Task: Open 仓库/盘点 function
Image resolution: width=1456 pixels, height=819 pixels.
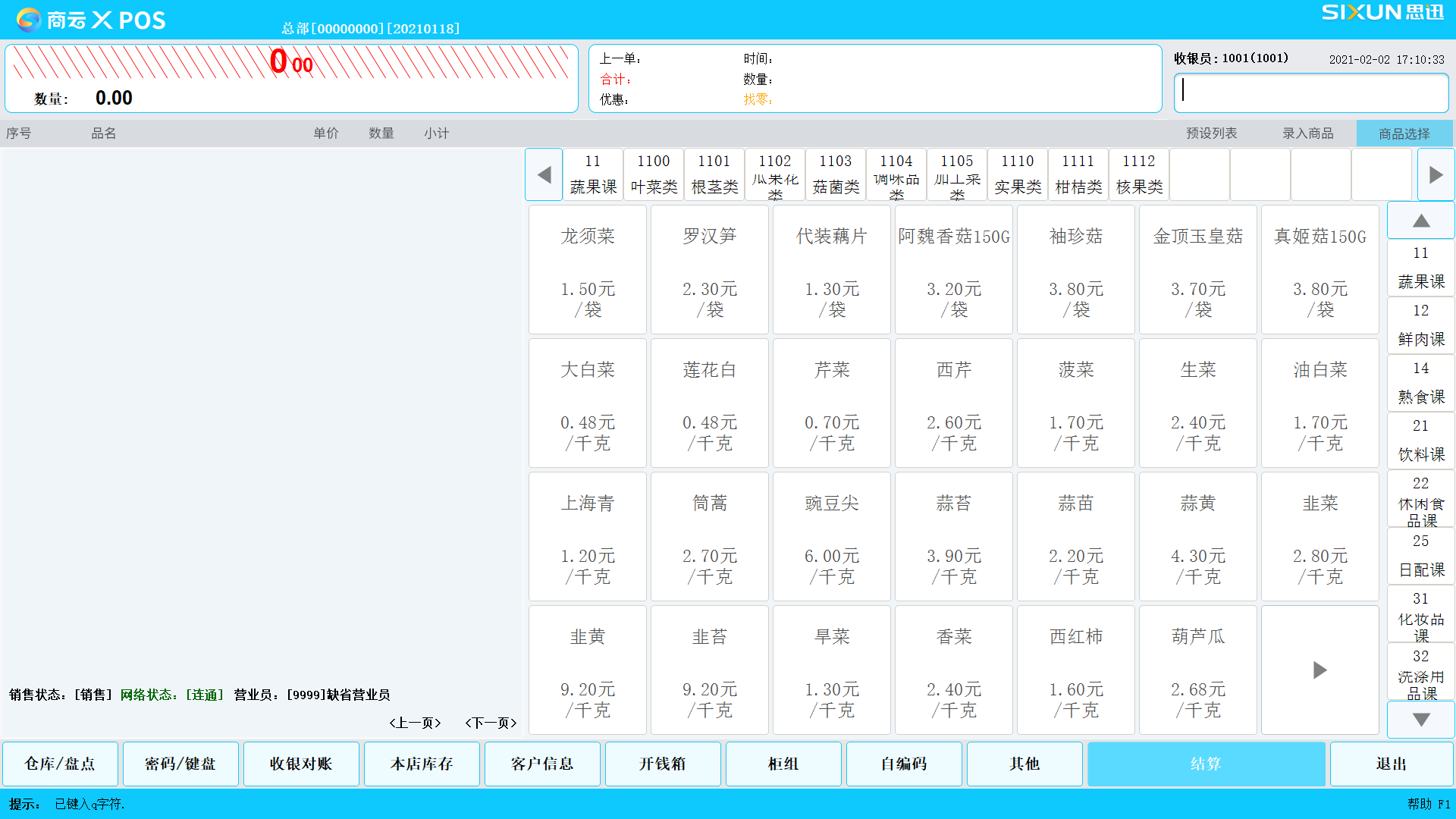Action: (x=61, y=764)
